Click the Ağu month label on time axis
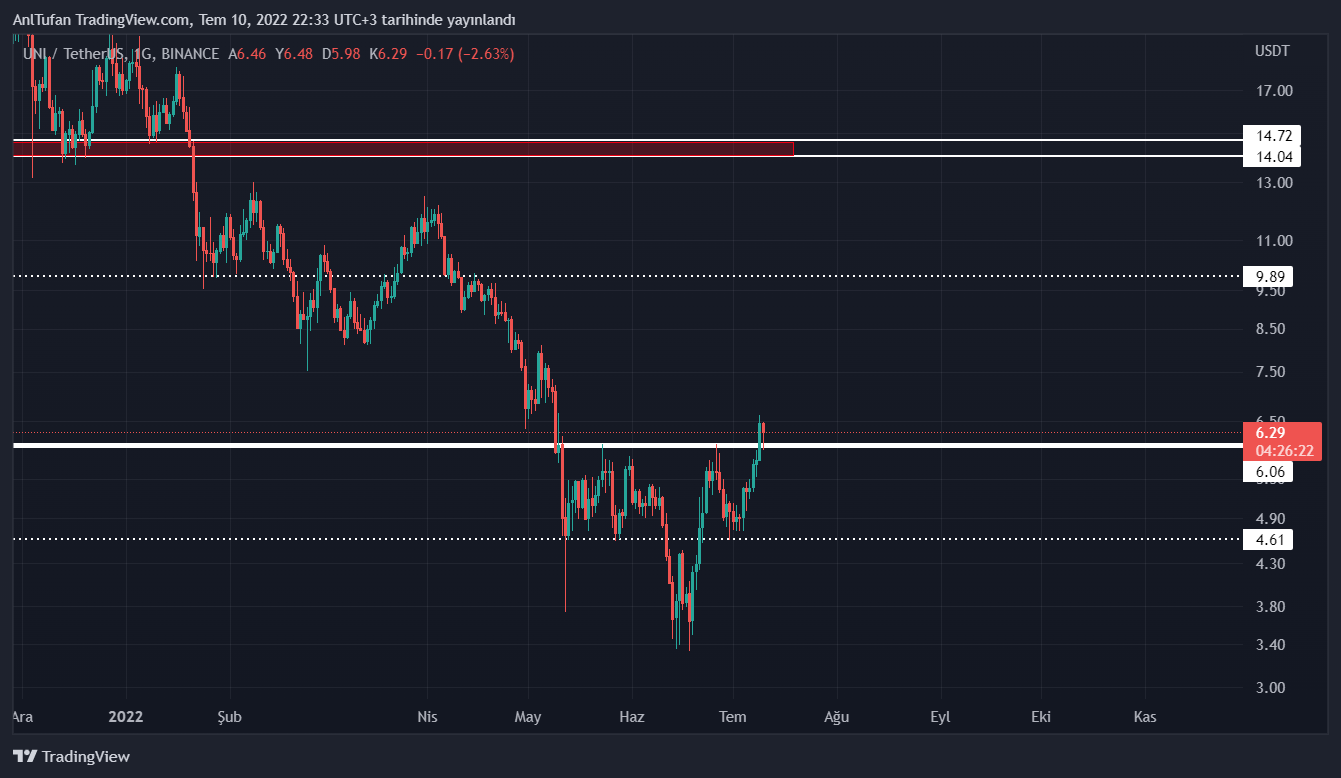This screenshot has width=1341, height=778. (x=836, y=716)
